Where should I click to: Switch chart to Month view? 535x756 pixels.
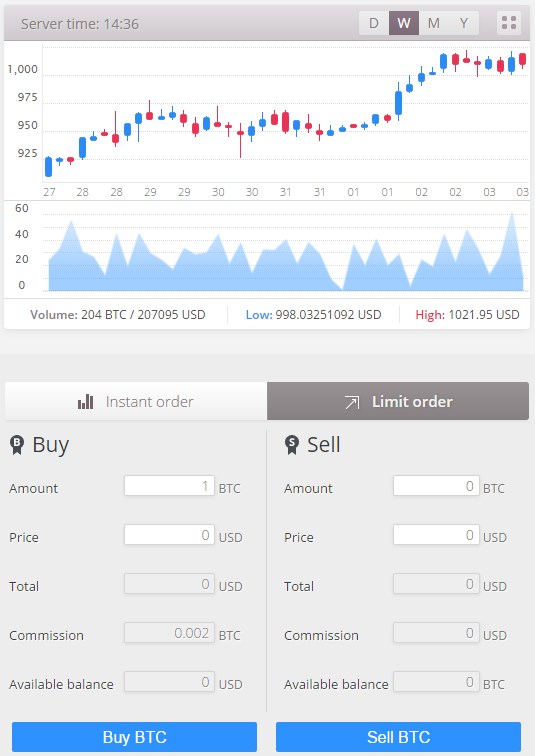tap(434, 23)
